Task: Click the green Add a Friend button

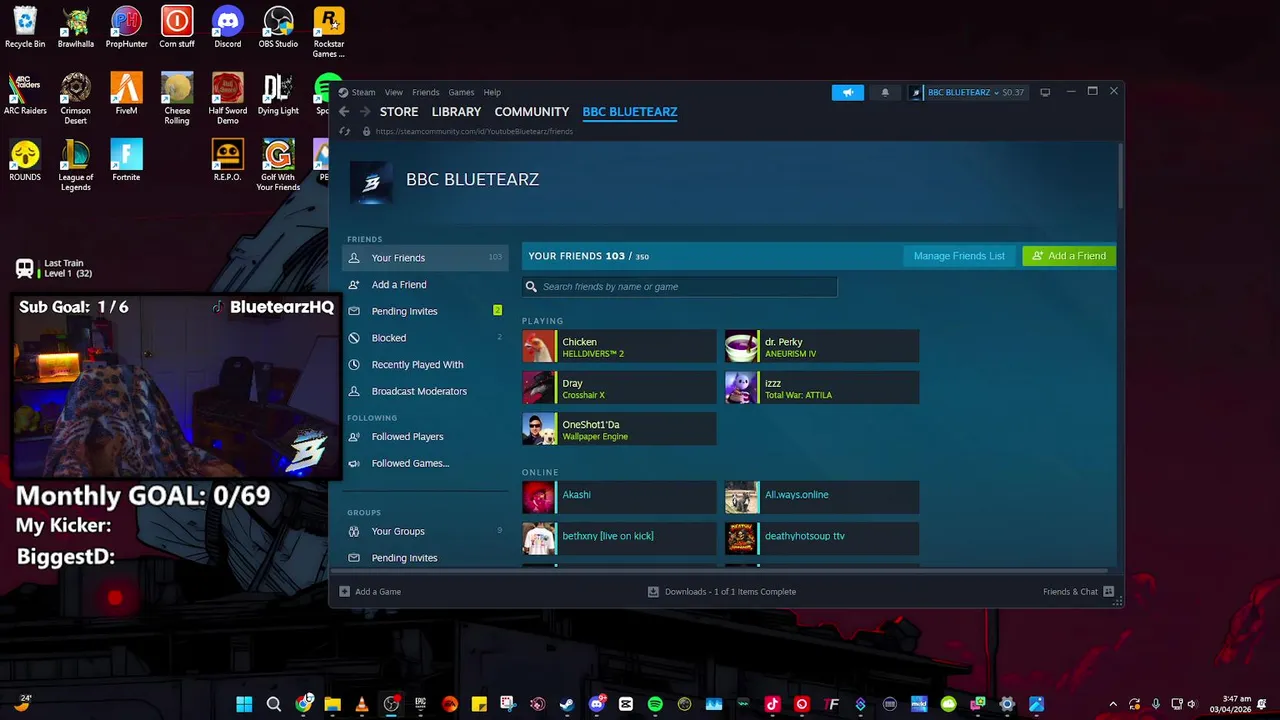Action: (x=1069, y=256)
